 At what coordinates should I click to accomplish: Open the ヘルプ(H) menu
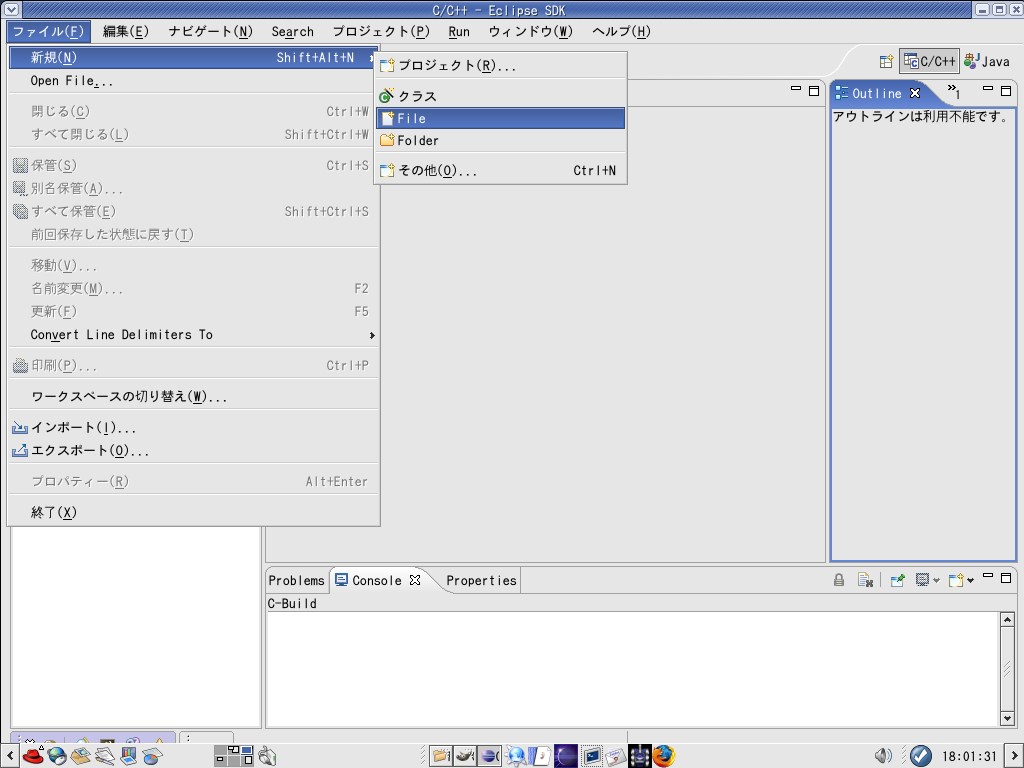621,31
